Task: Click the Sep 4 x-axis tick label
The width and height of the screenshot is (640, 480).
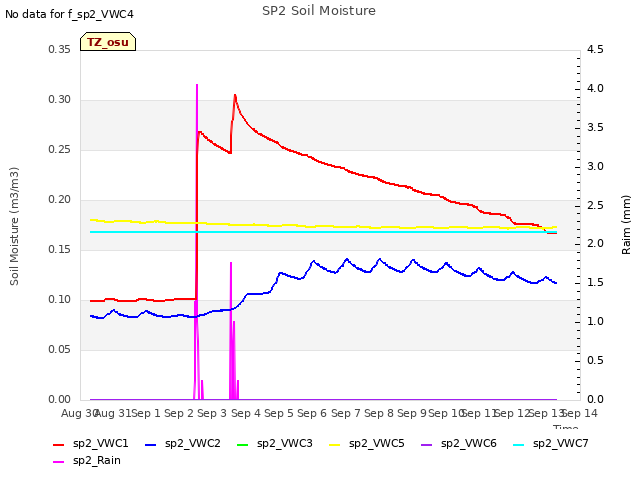Action: pos(245,413)
